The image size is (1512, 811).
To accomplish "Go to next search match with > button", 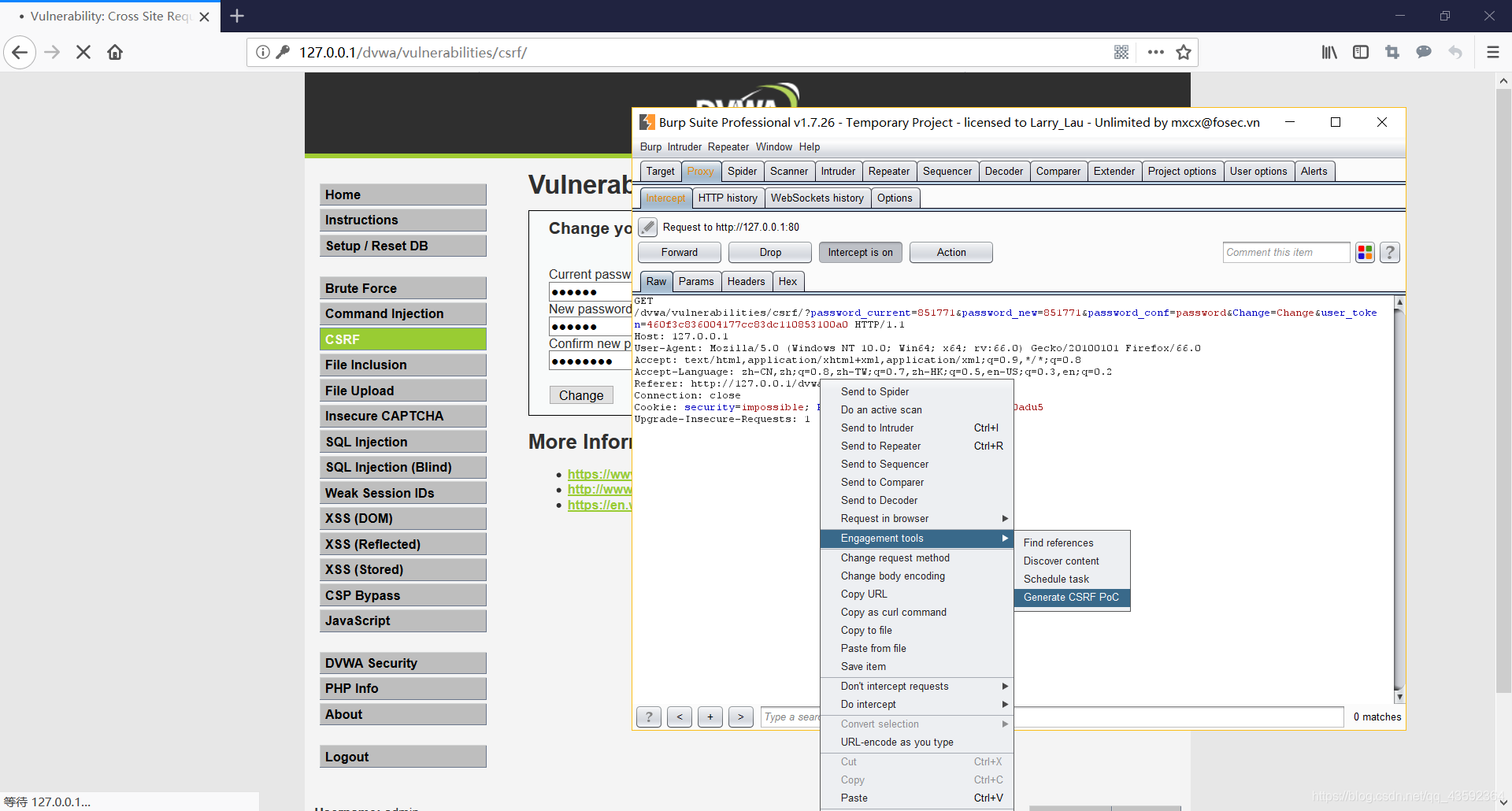I will (x=741, y=717).
